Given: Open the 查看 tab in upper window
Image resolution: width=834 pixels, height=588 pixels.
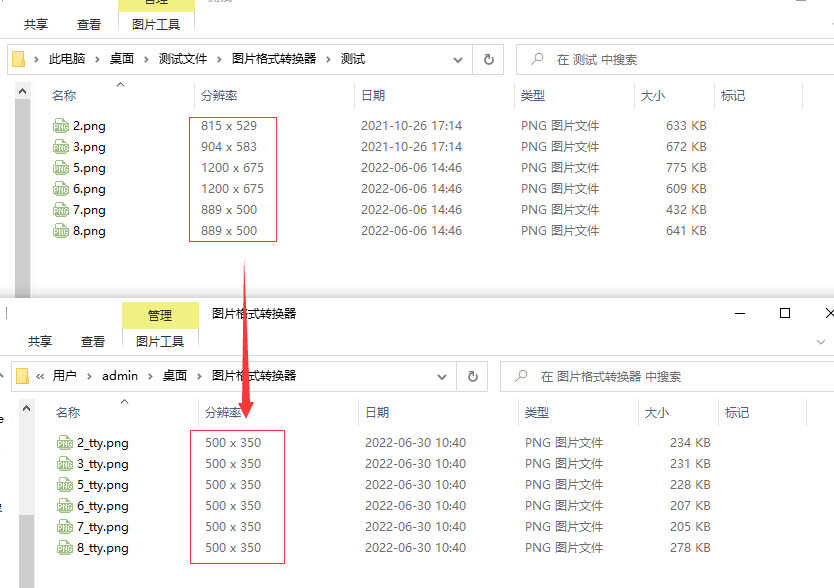Looking at the screenshot, I should coord(89,24).
